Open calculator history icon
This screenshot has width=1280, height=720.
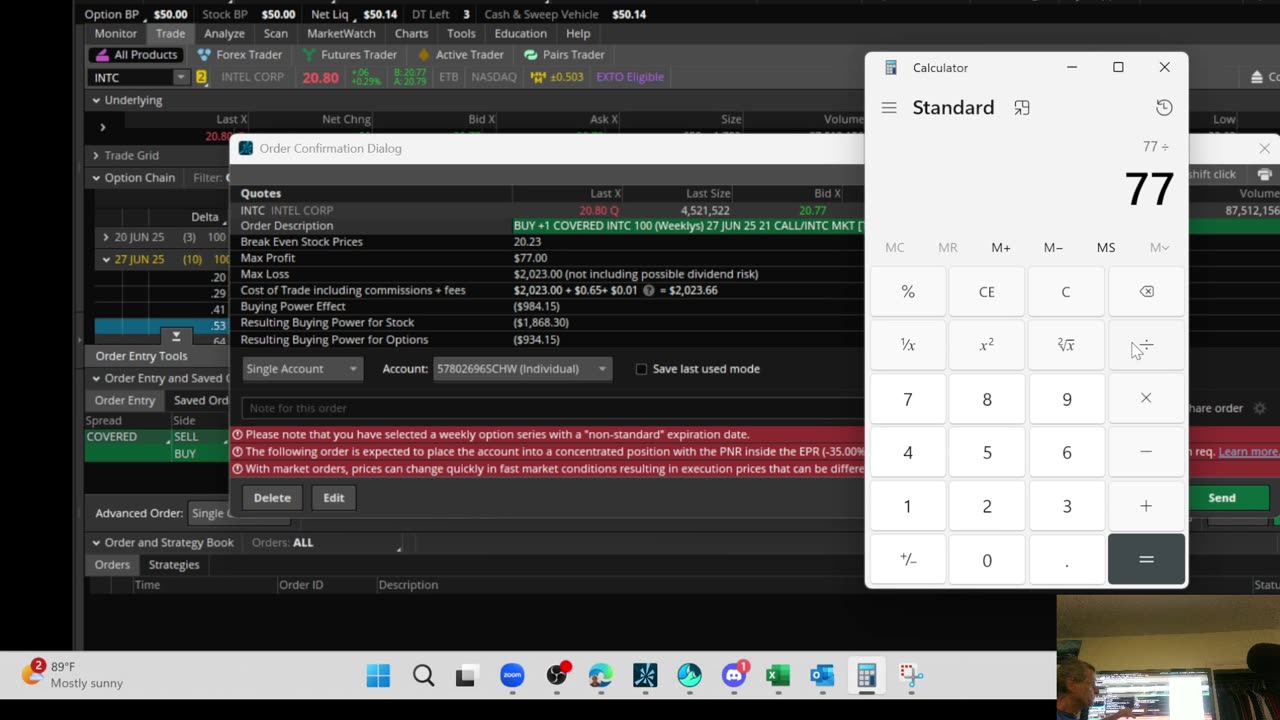[x=1164, y=107]
